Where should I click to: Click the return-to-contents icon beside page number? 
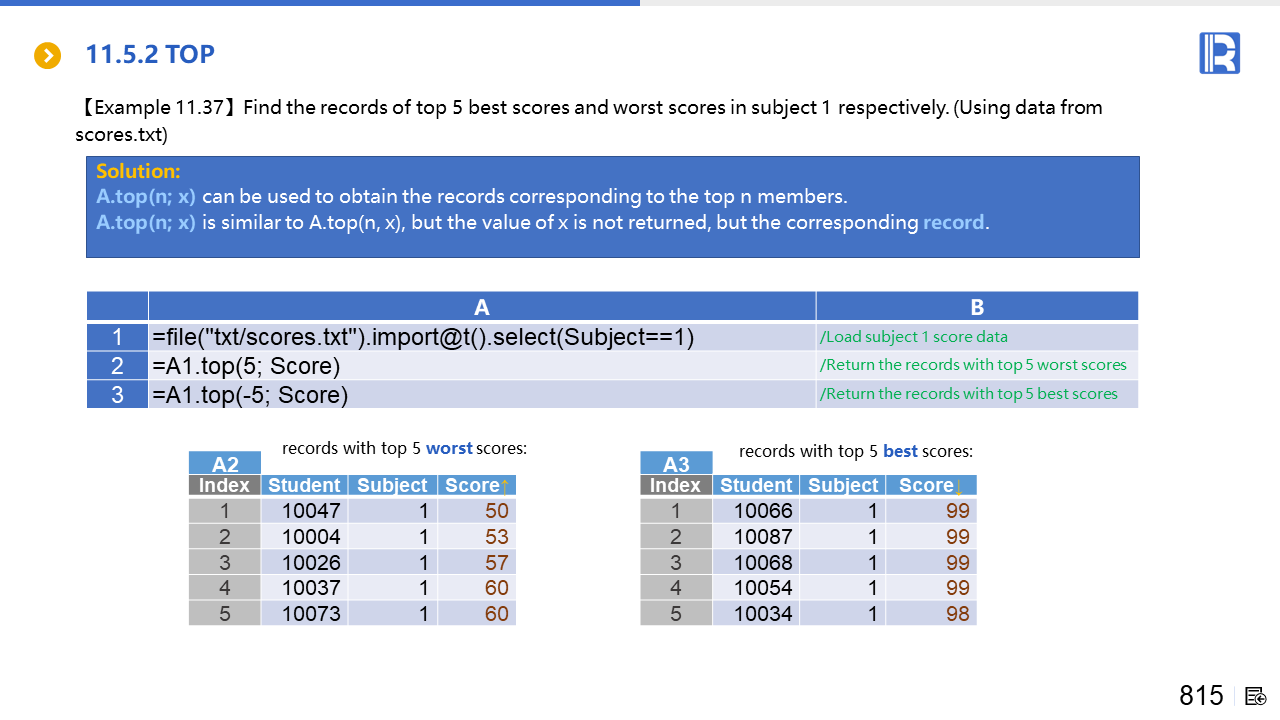[x=1256, y=696]
